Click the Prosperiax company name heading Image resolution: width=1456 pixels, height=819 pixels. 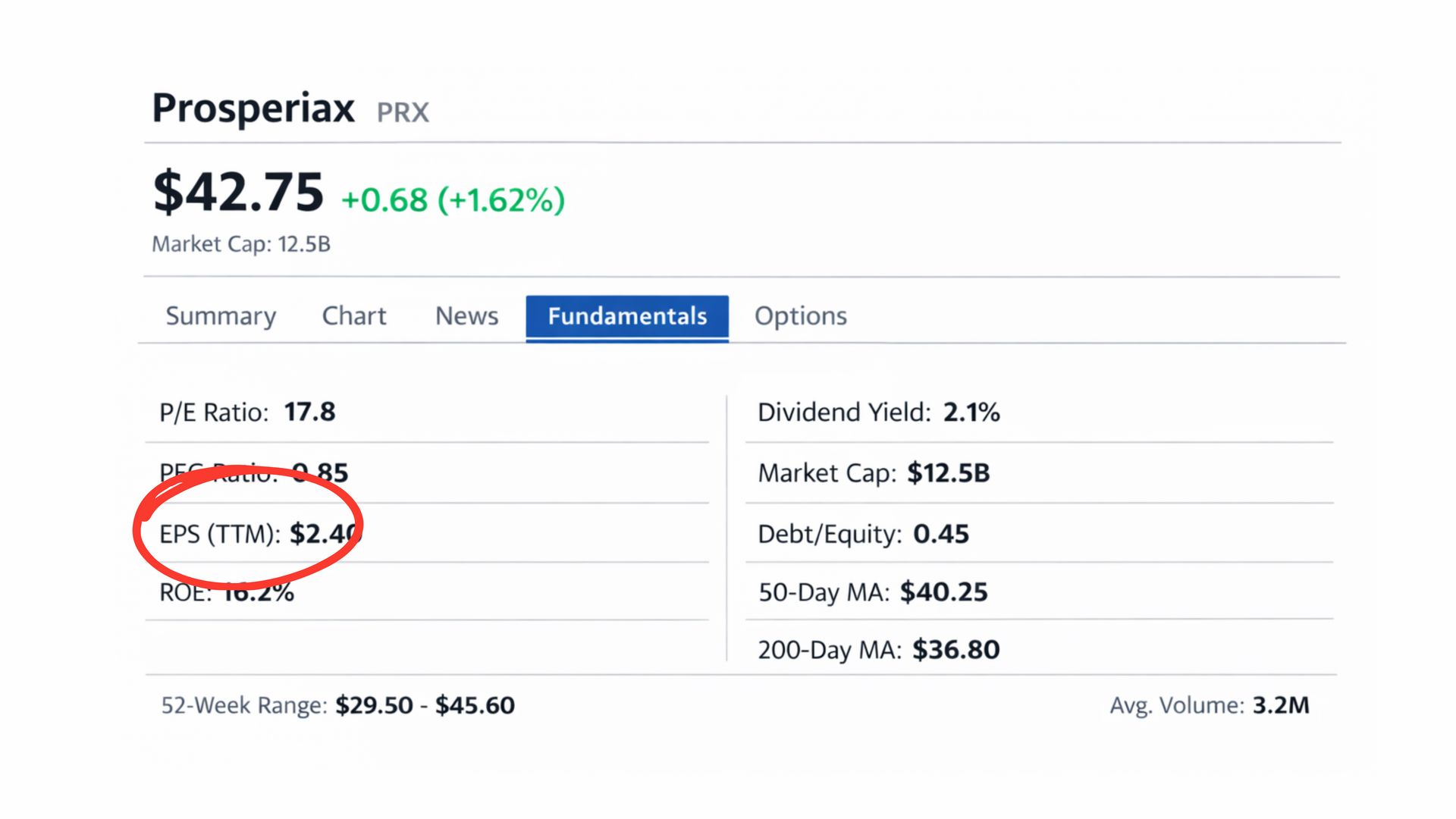pyautogui.click(x=253, y=108)
